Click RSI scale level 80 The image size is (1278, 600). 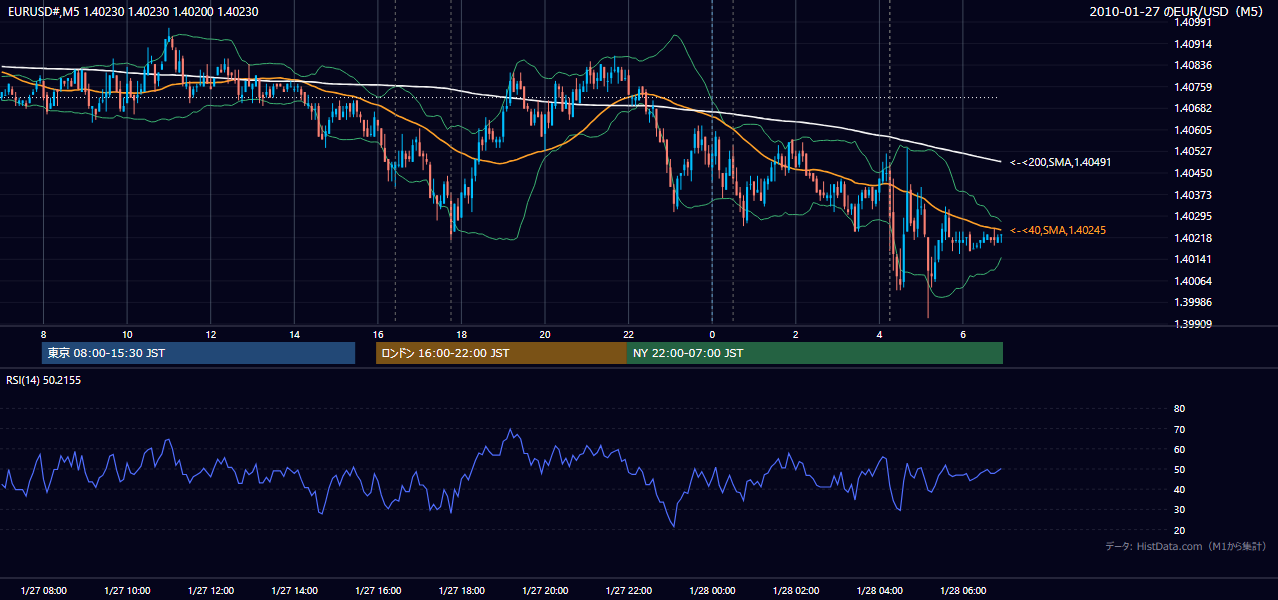1179,409
